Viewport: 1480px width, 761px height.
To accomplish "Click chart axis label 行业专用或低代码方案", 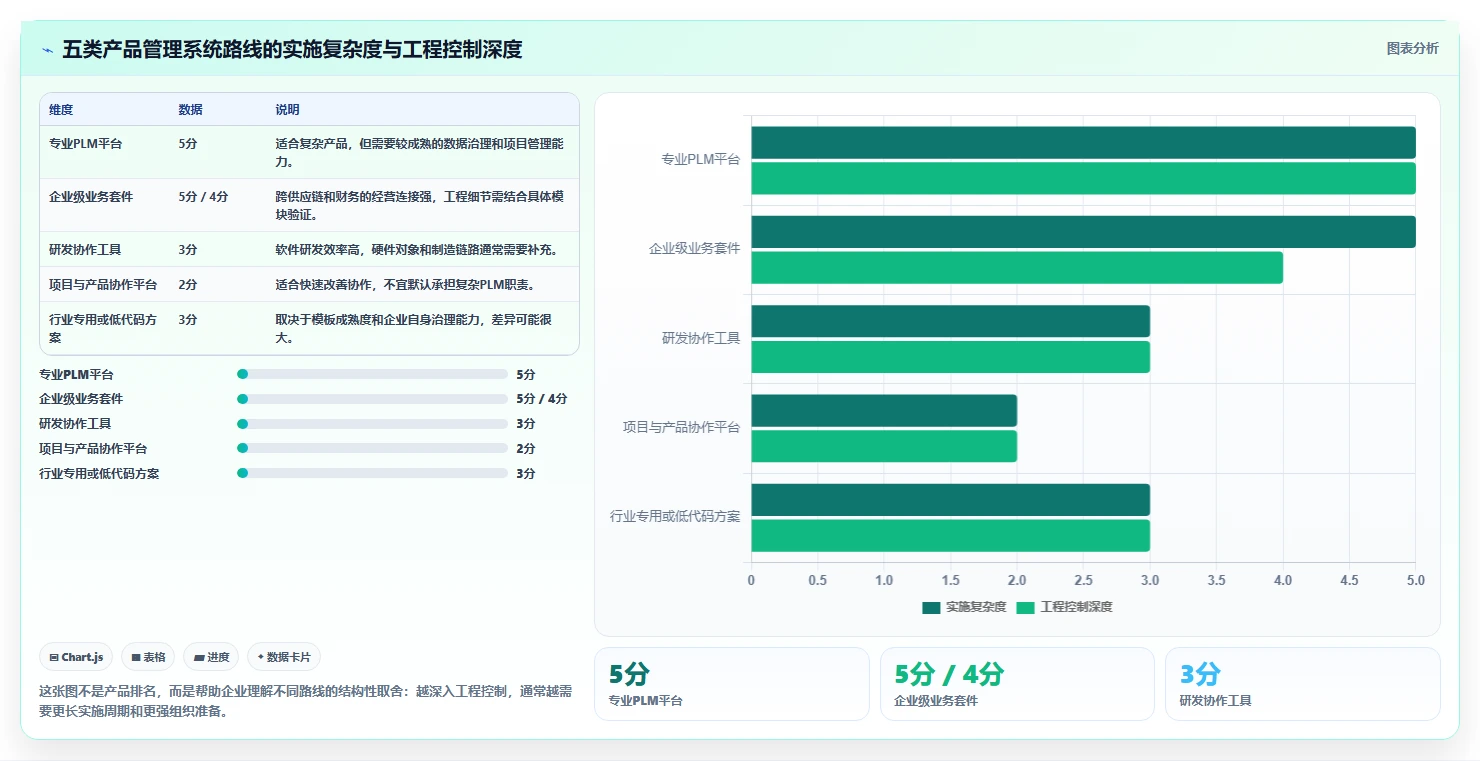I will click(676, 517).
